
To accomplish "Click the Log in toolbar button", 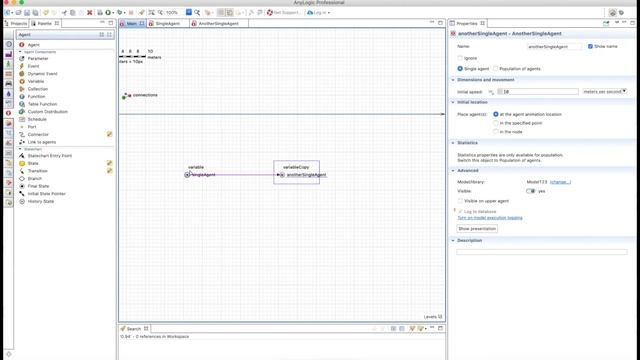I will coord(318,13).
